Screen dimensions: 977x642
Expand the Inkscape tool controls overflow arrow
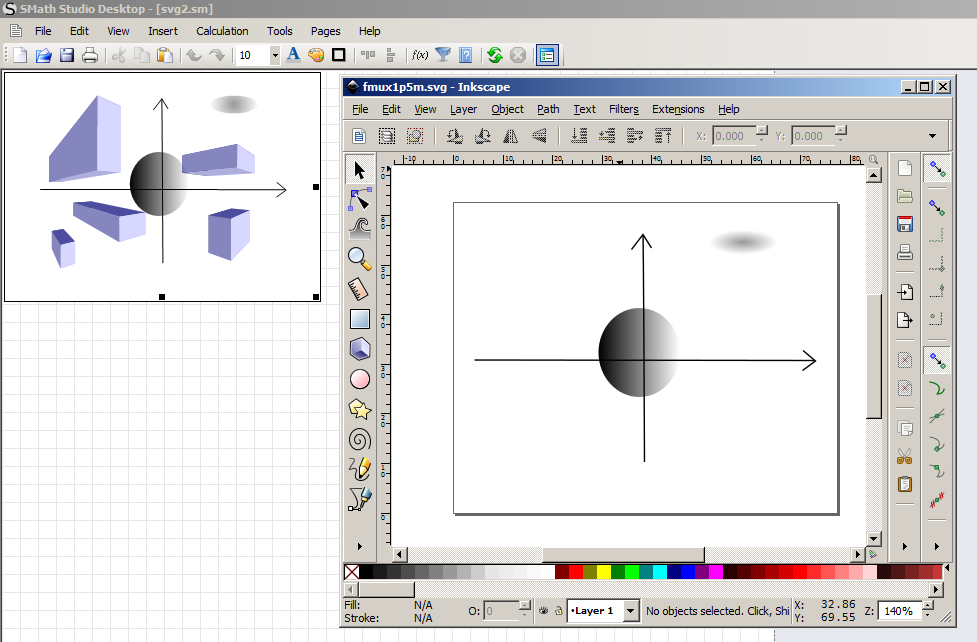pos(932,136)
